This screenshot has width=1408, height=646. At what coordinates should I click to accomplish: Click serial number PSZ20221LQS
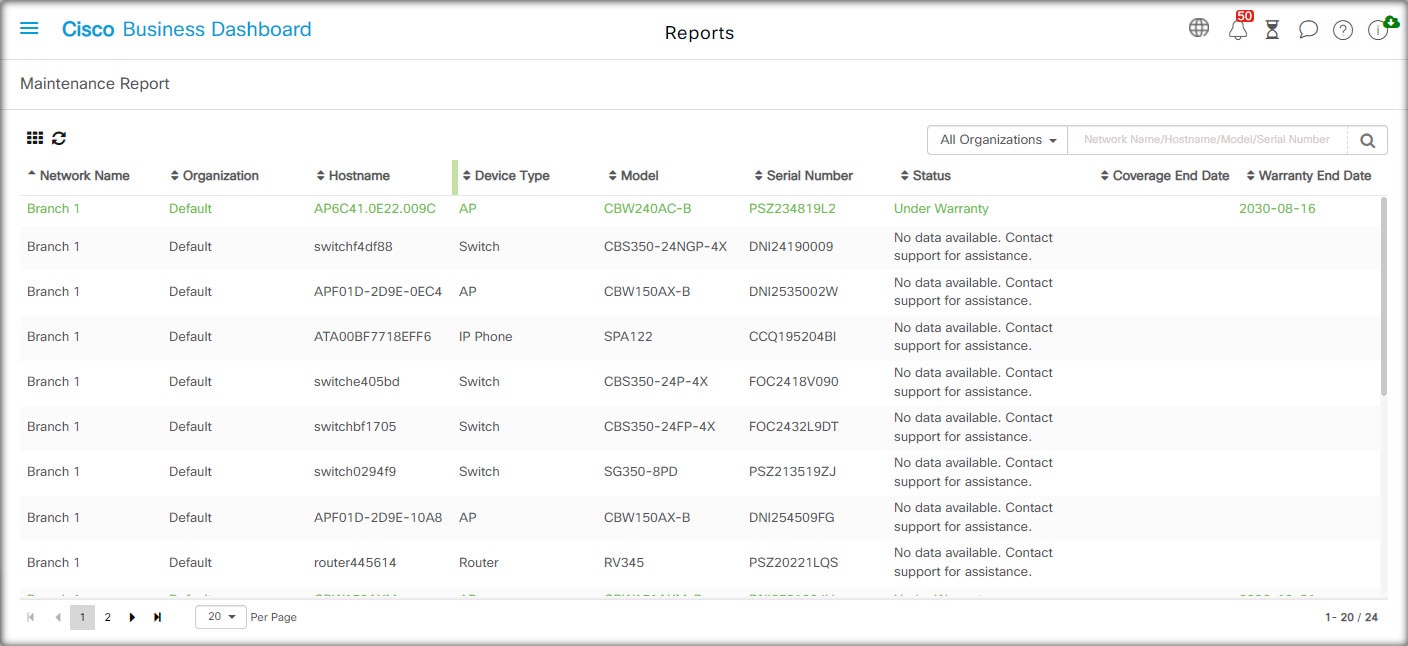[x=793, y=563]
